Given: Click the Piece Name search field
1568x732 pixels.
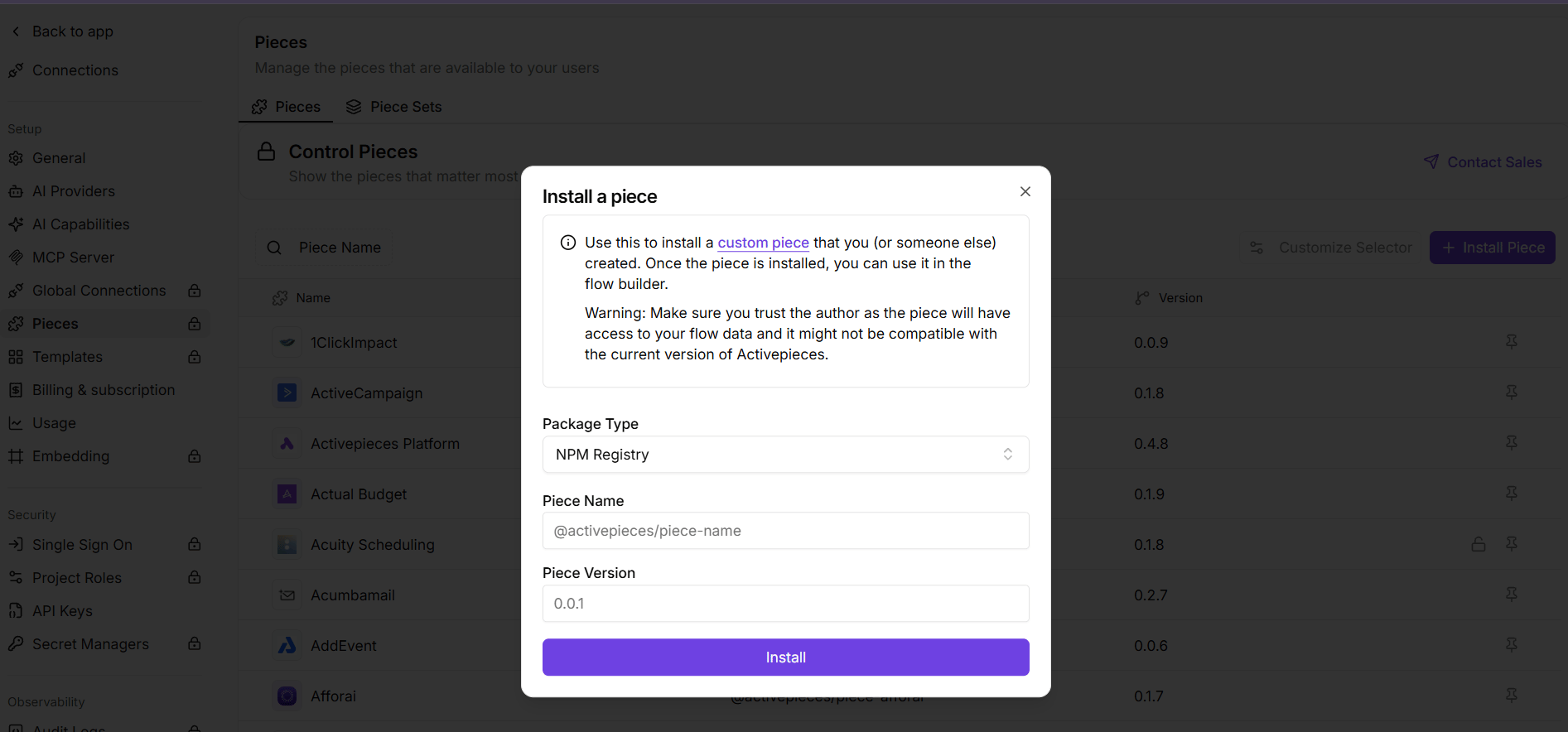Looking at the screenshot, I should pyautogui.click(x=340, y=248).
